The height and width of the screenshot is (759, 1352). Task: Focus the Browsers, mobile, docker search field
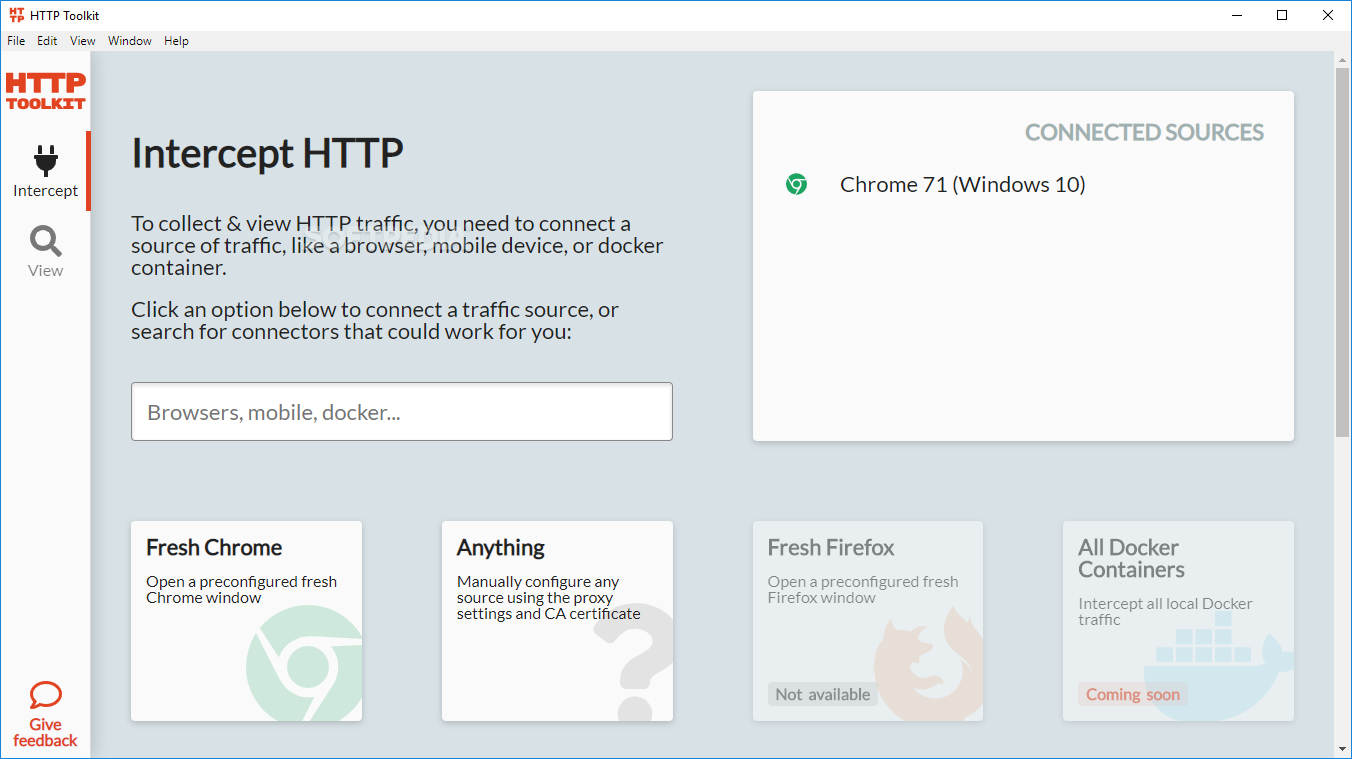(402, 412)
